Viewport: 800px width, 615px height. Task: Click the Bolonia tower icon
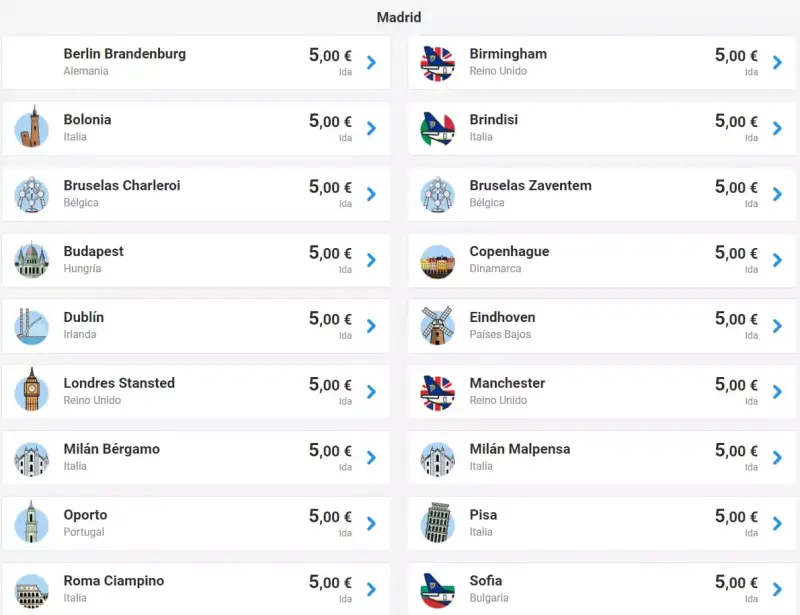[x=32, y=128]
